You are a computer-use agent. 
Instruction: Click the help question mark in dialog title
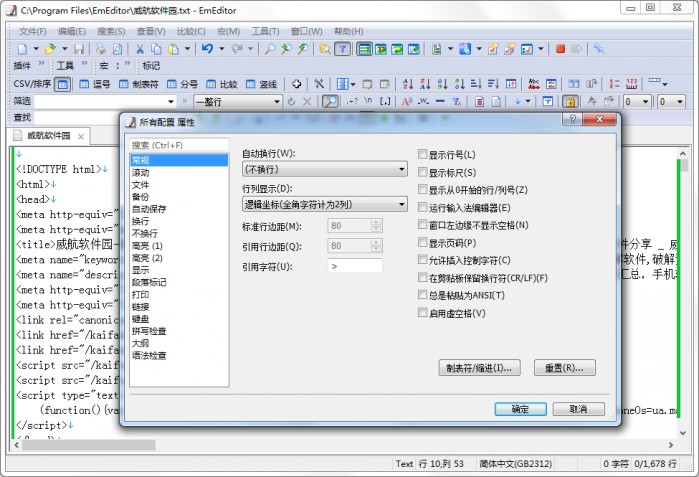573,119
